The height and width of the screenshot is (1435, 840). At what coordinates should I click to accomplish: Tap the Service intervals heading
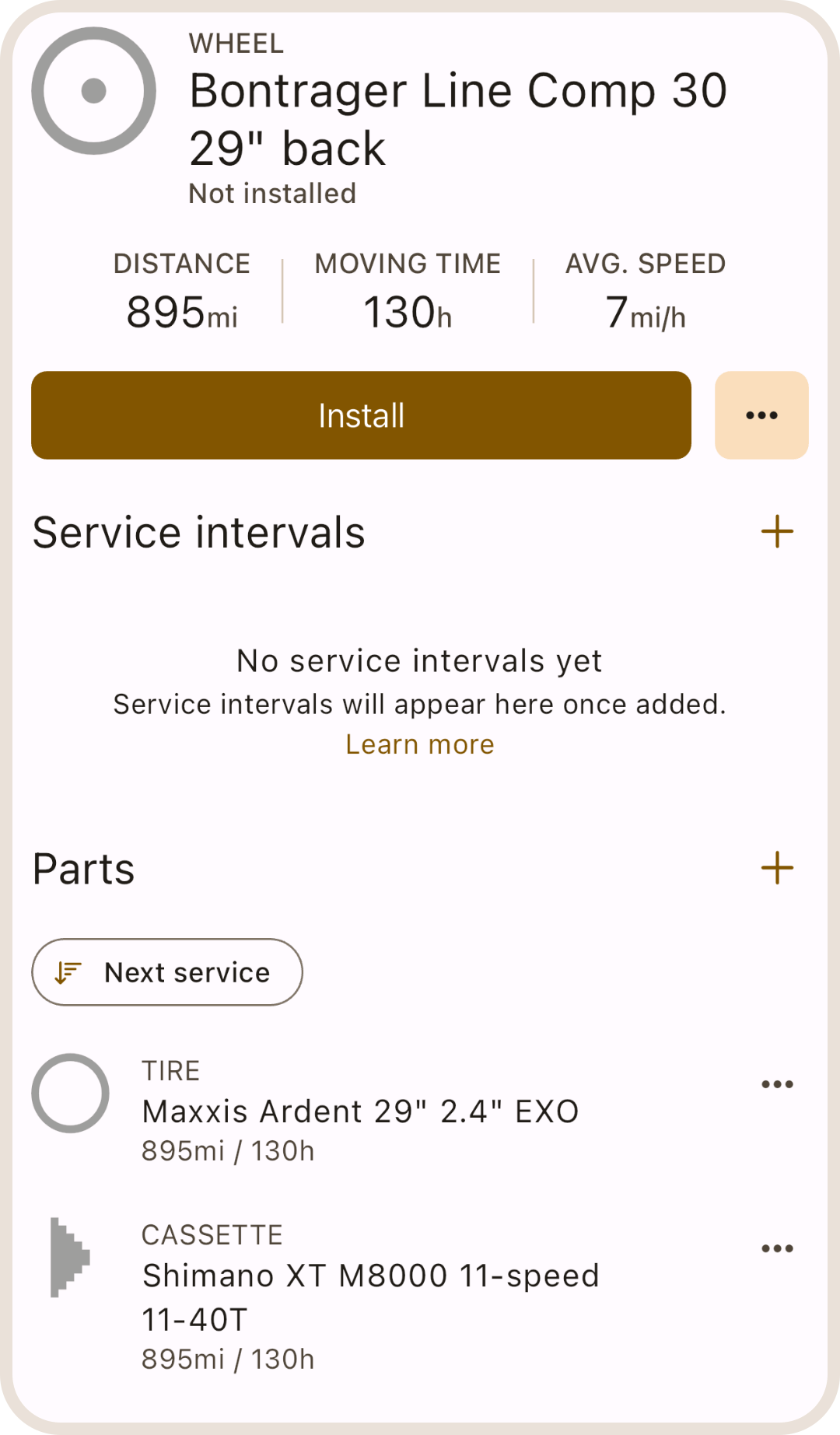(x=199, y=533)
